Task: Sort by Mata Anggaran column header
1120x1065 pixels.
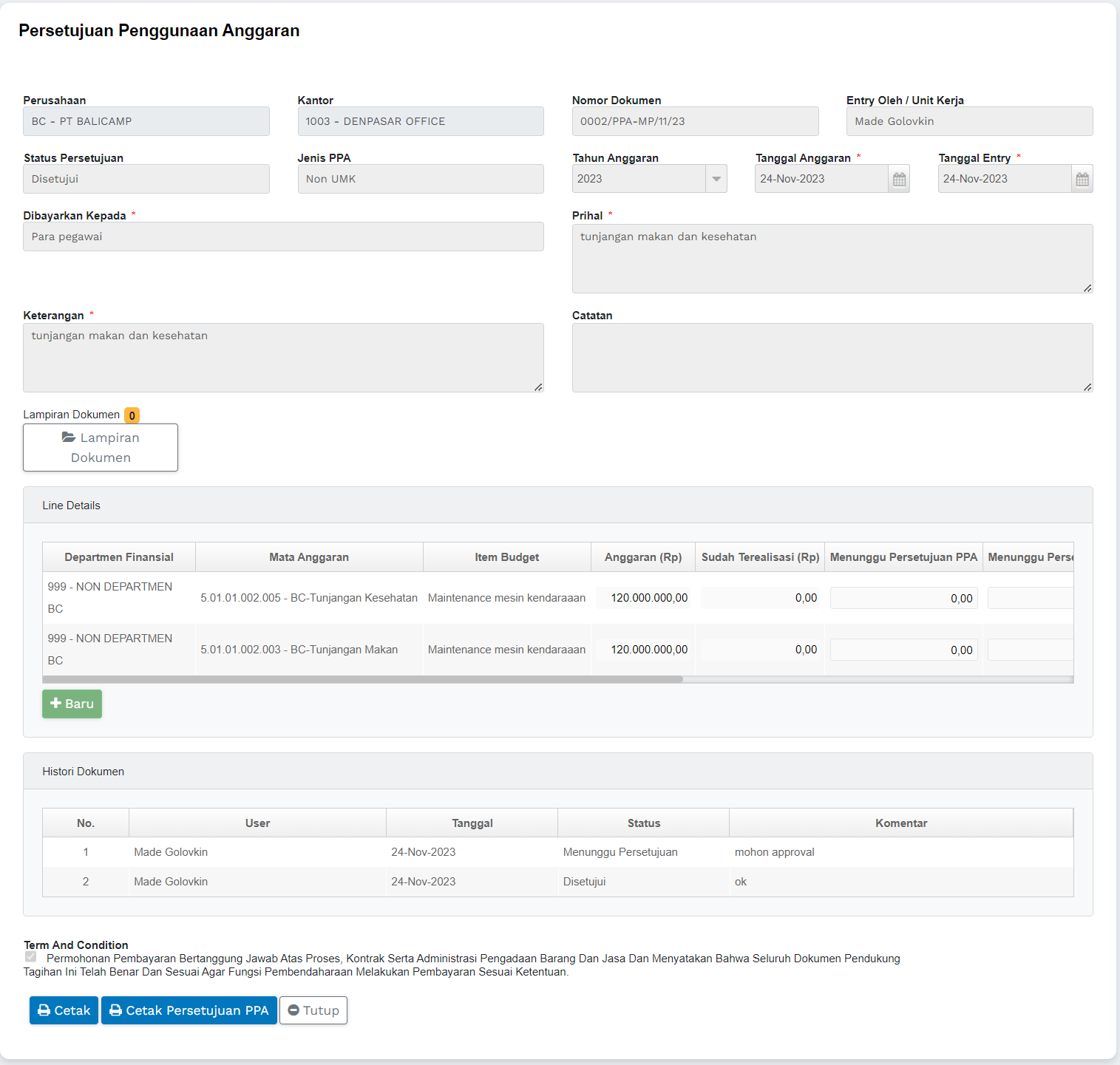Action: point(309,557)
